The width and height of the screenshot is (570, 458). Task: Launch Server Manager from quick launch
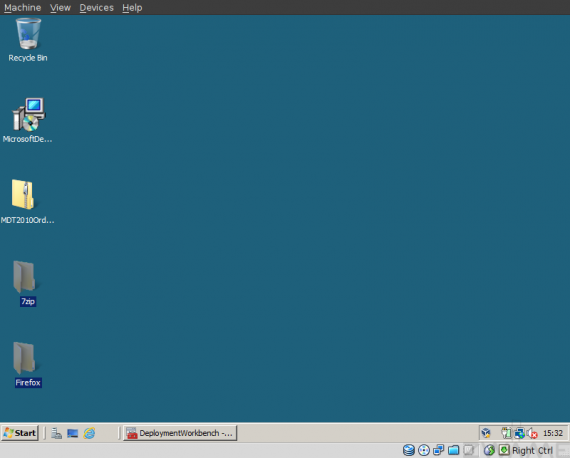(56, 433)
